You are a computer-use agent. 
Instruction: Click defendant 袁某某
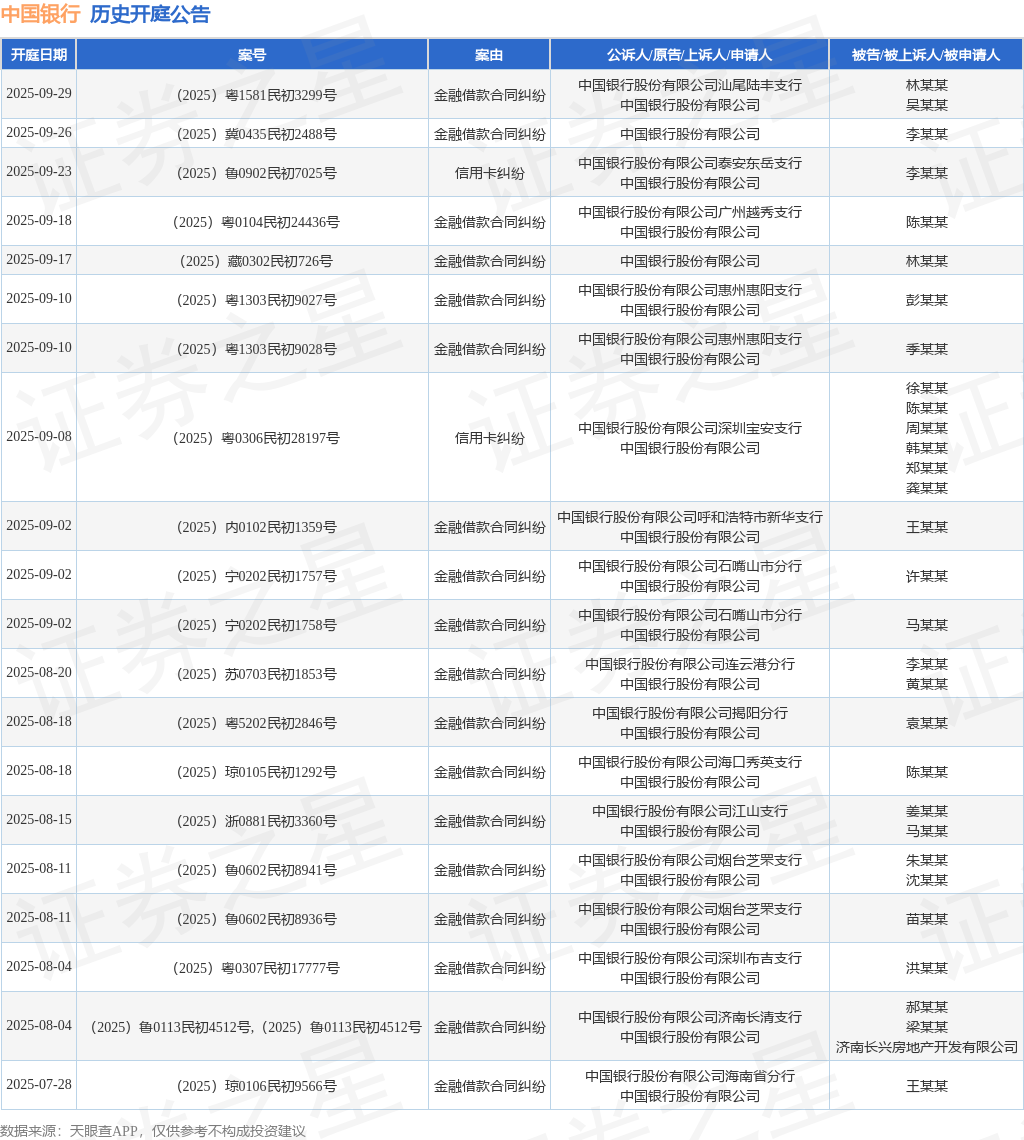pos(927,723)
